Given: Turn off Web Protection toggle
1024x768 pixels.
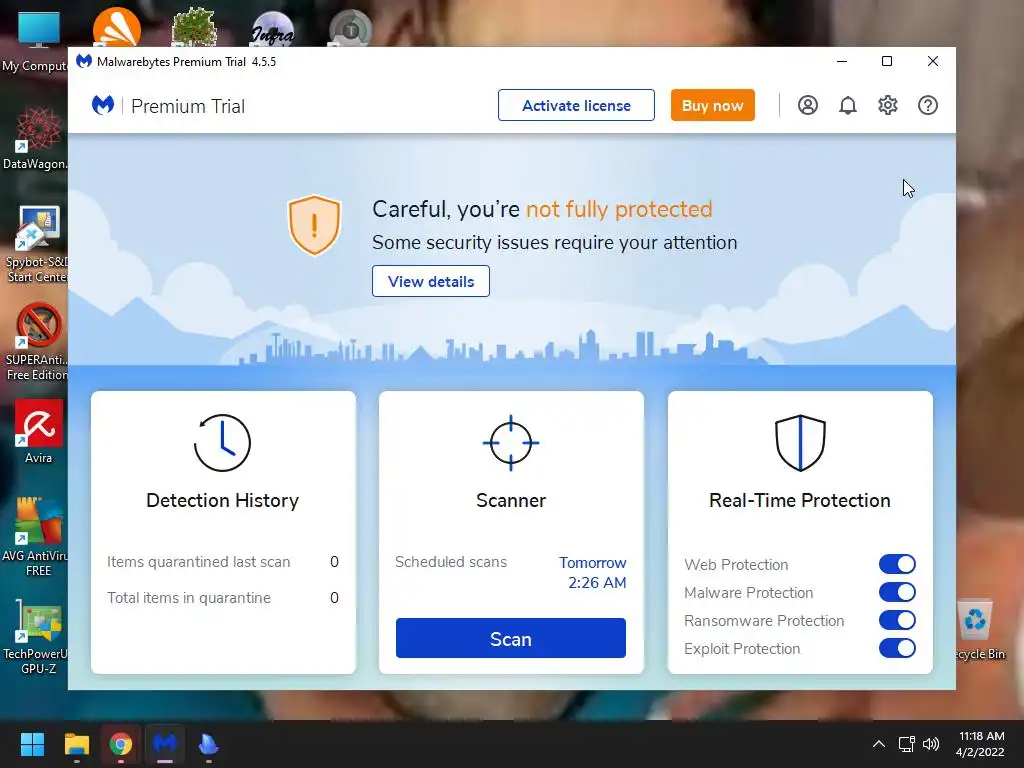Looking at the screenshot, I should point(897,564).
